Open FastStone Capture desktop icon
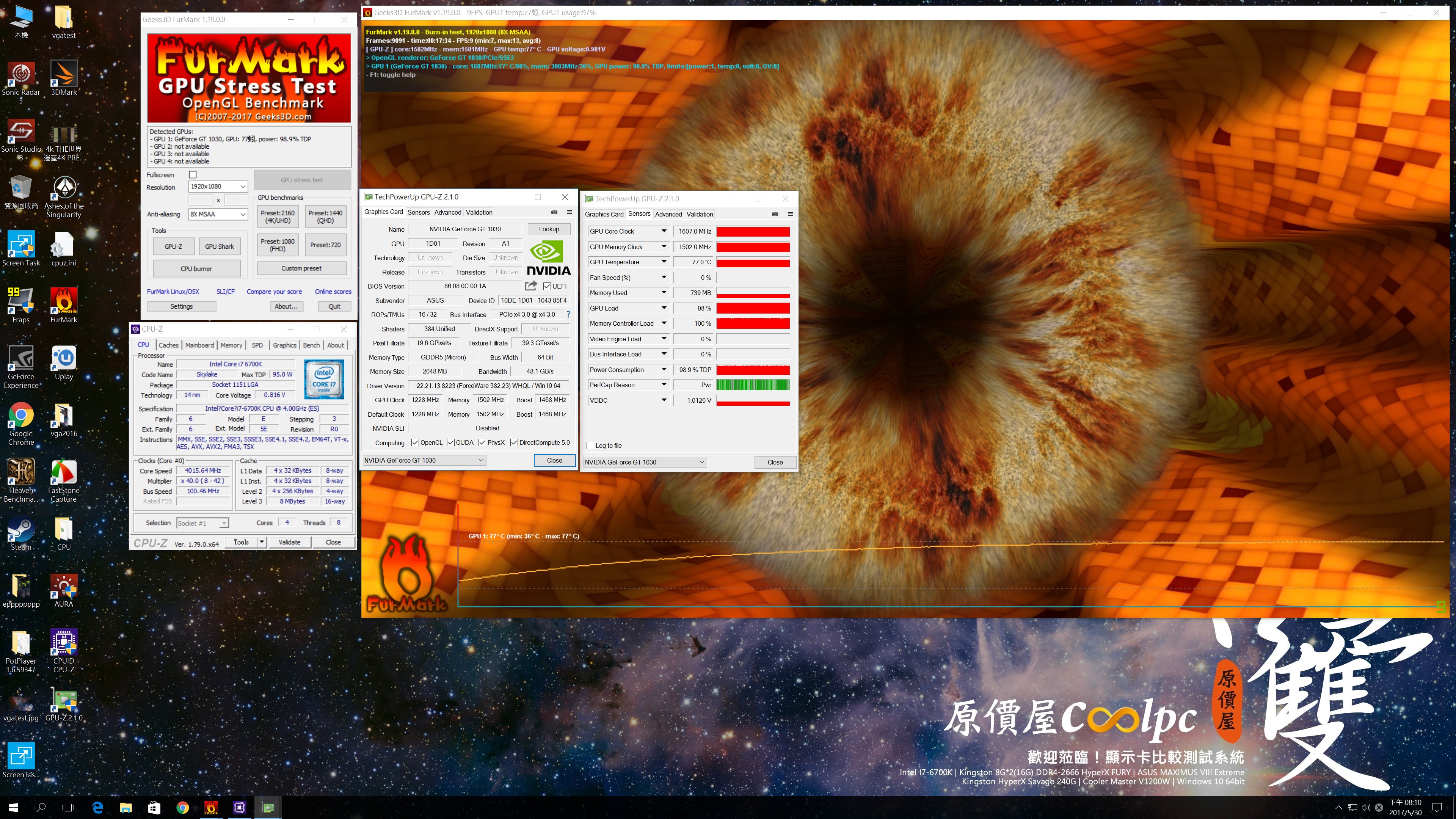This screenshot has height=819, width=1456. (64, 480)
